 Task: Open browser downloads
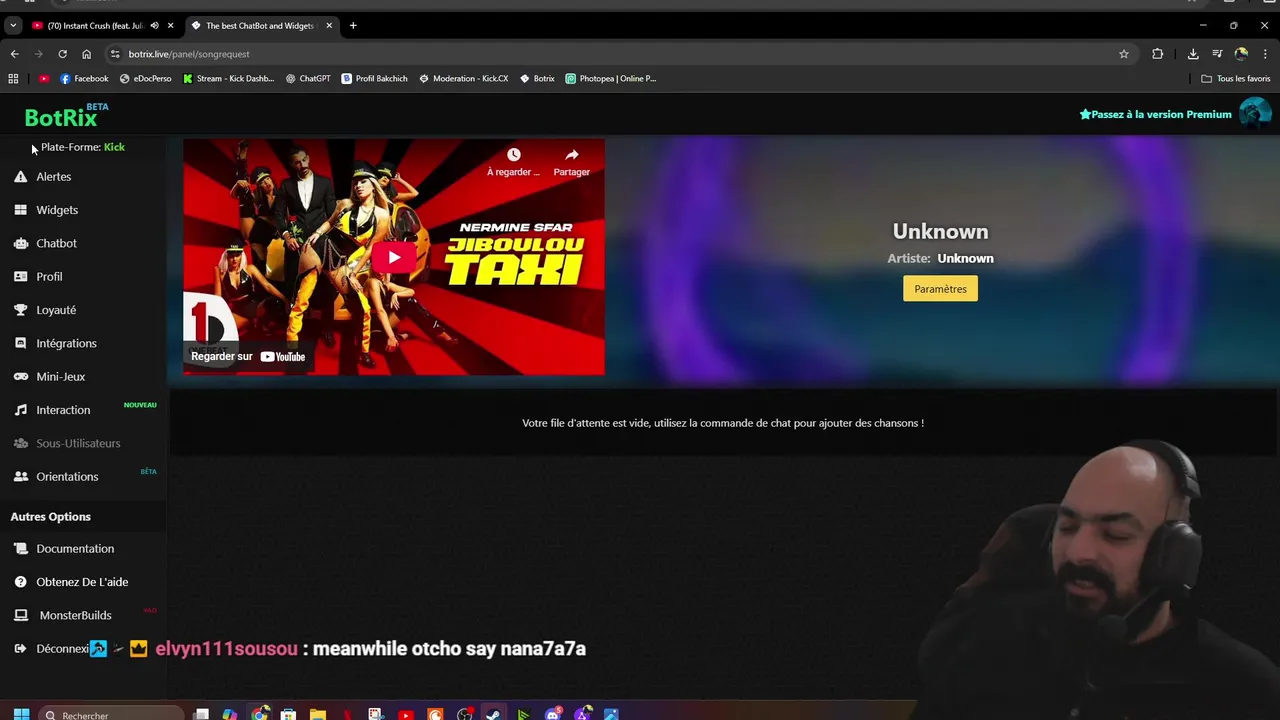(1193, 54)
